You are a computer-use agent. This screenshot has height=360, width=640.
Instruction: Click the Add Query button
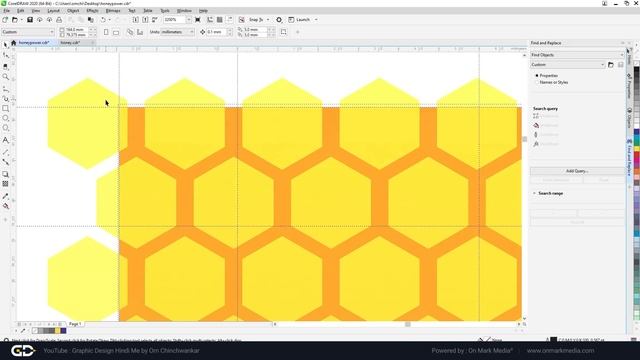(577, 171)
